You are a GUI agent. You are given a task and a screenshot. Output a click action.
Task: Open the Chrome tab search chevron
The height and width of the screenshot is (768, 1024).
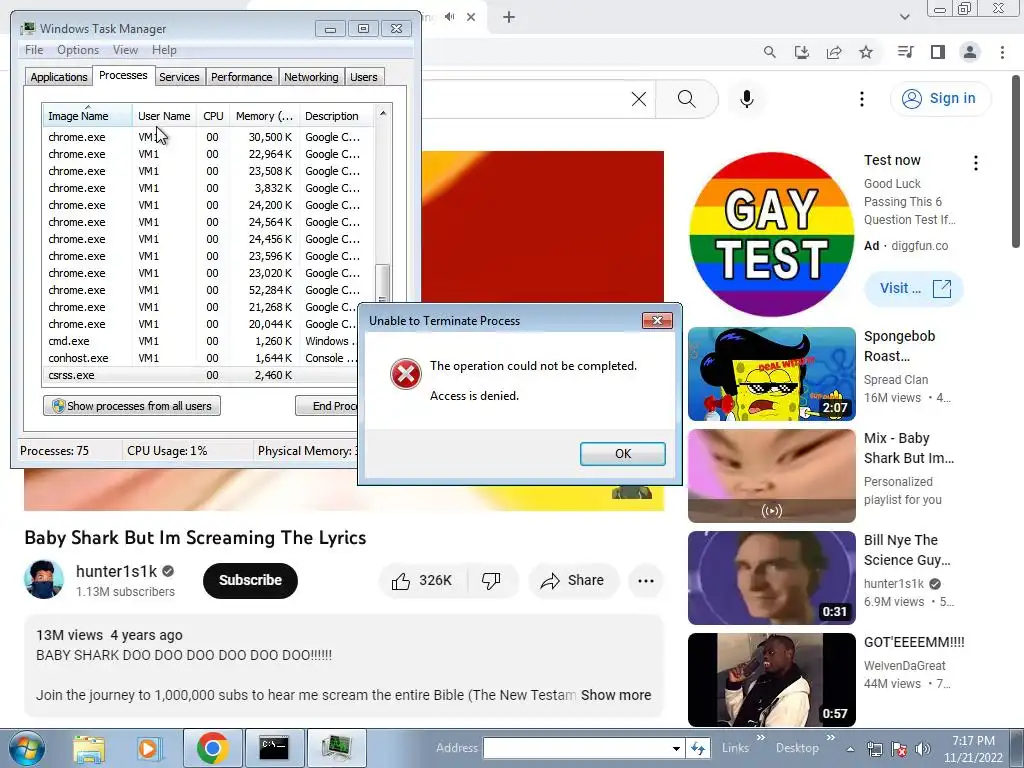pos(904,17)
